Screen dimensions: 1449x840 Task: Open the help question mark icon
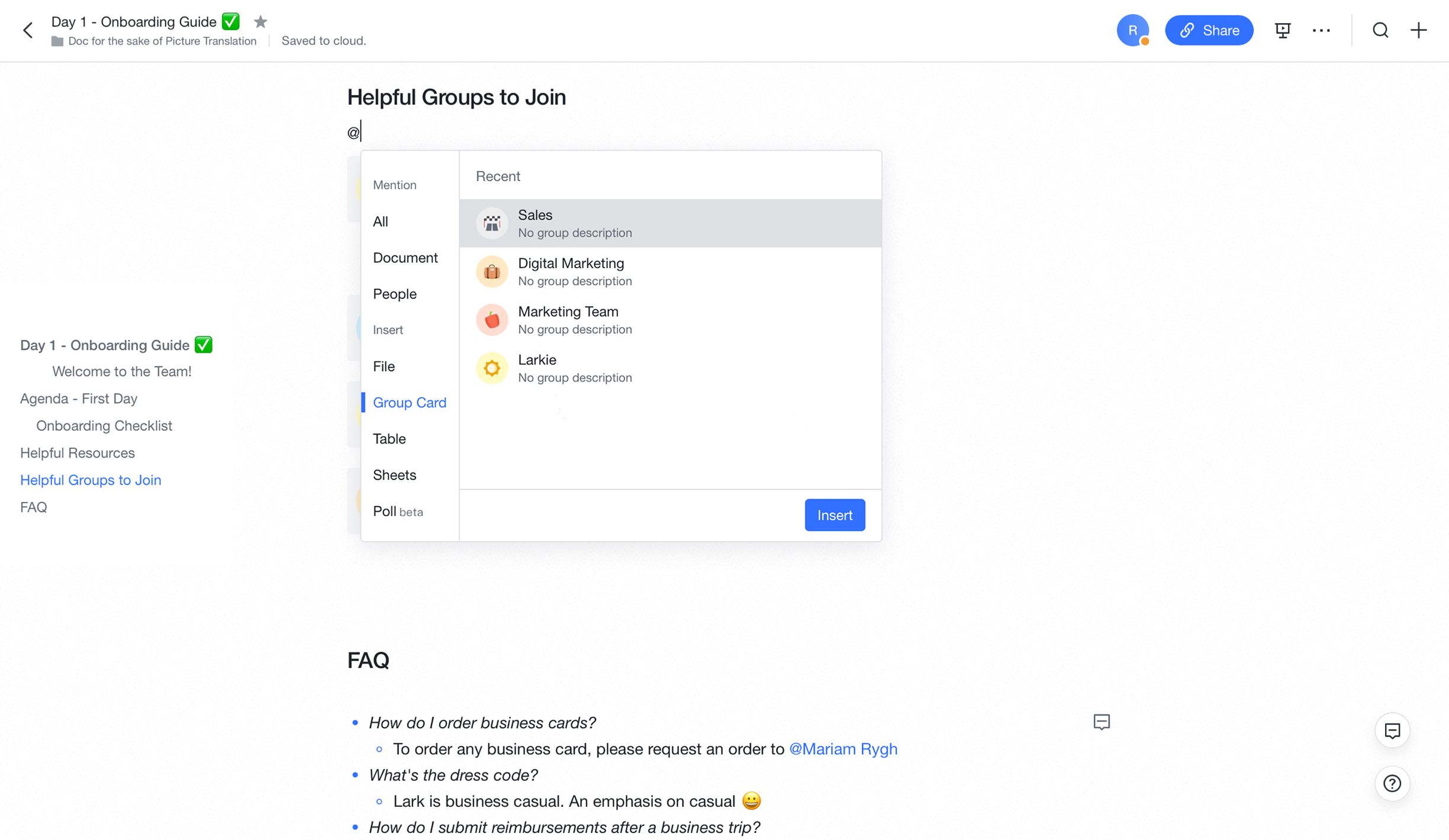click(x=1393, y=783)
